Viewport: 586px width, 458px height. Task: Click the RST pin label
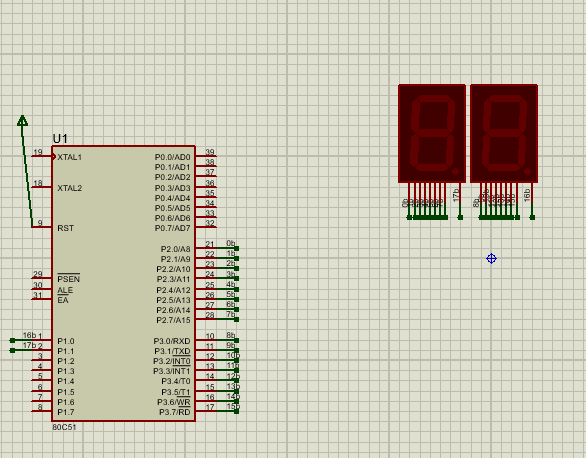pos(65,228)
